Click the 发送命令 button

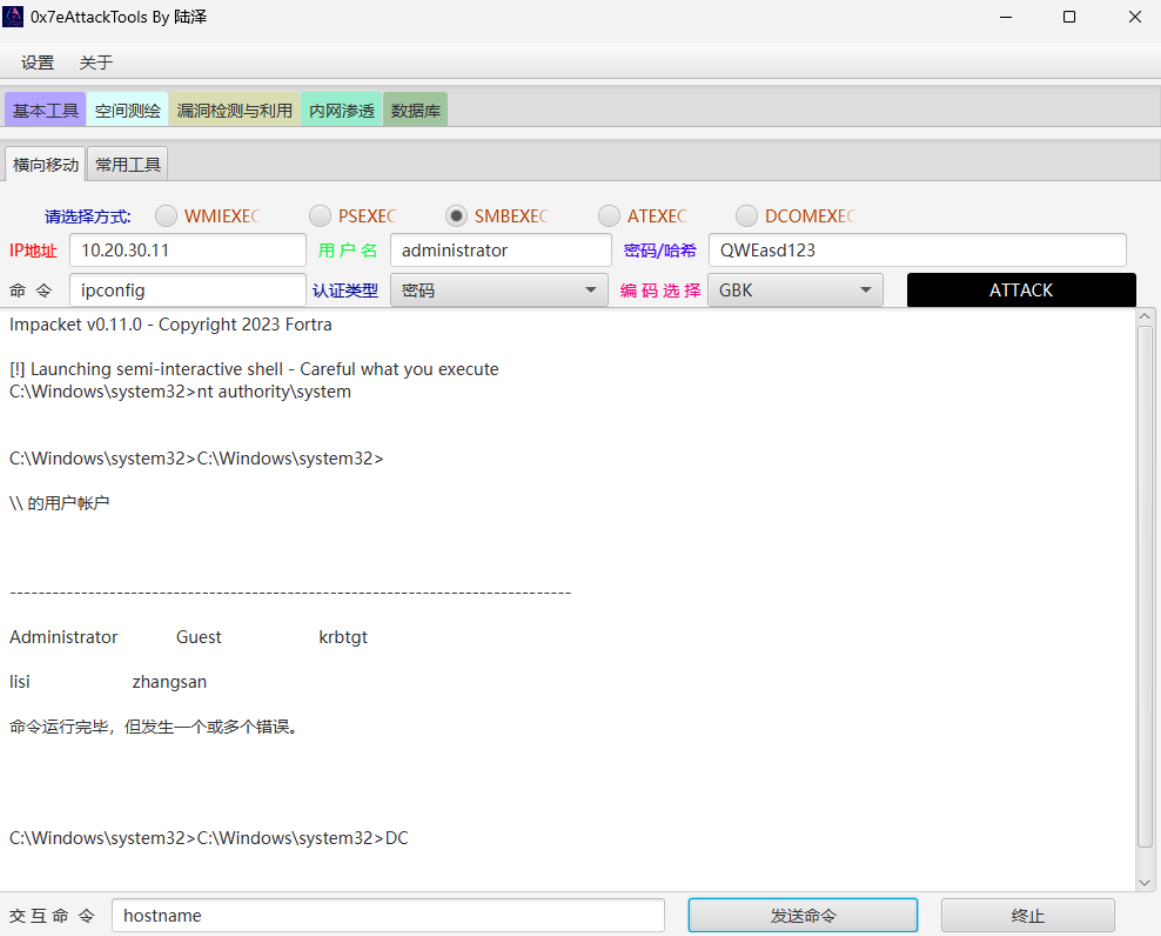tap(802, 915)
